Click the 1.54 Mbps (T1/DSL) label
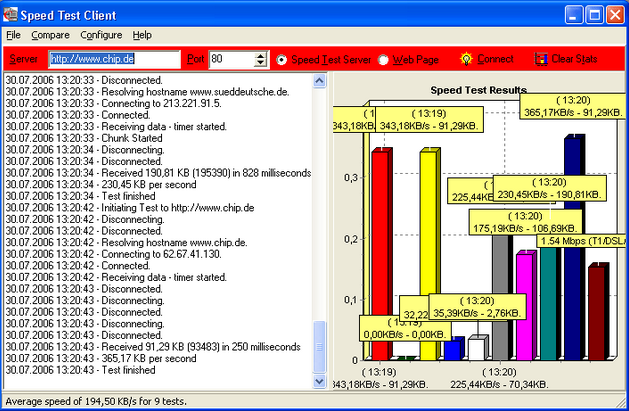 [x=582, y=241]
